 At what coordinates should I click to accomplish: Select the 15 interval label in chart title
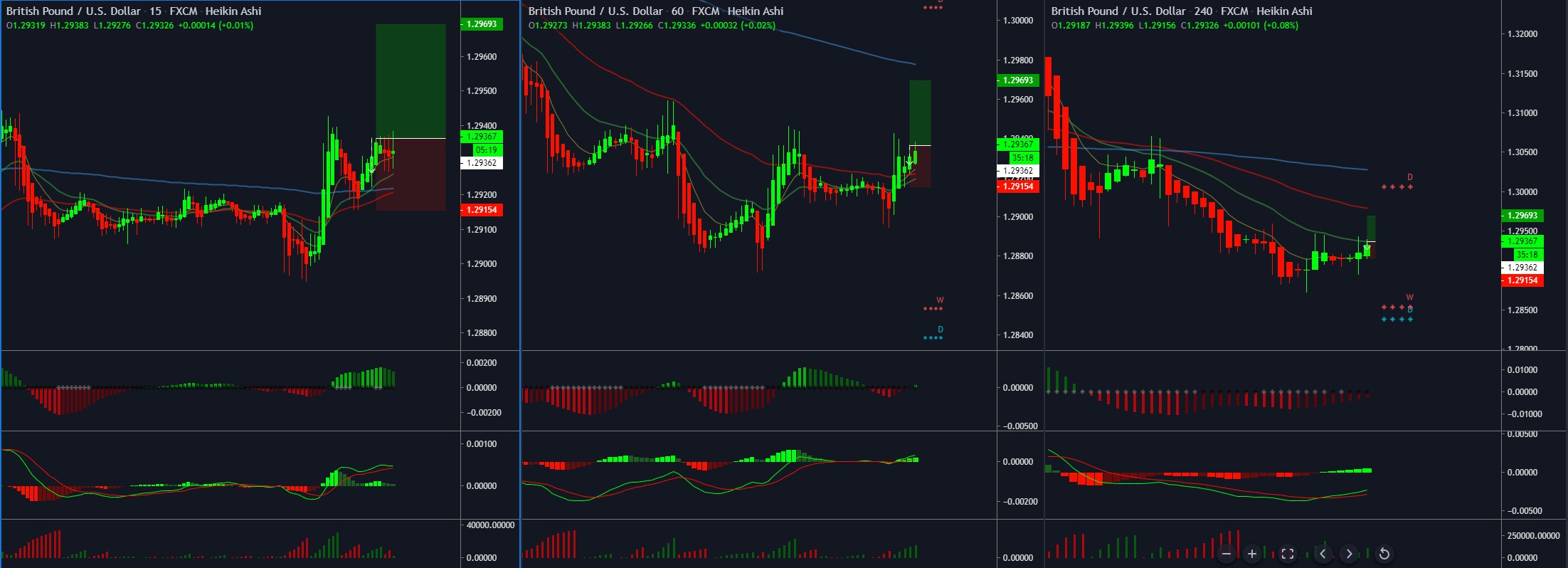pyautogui.click(x=155, y=11)
